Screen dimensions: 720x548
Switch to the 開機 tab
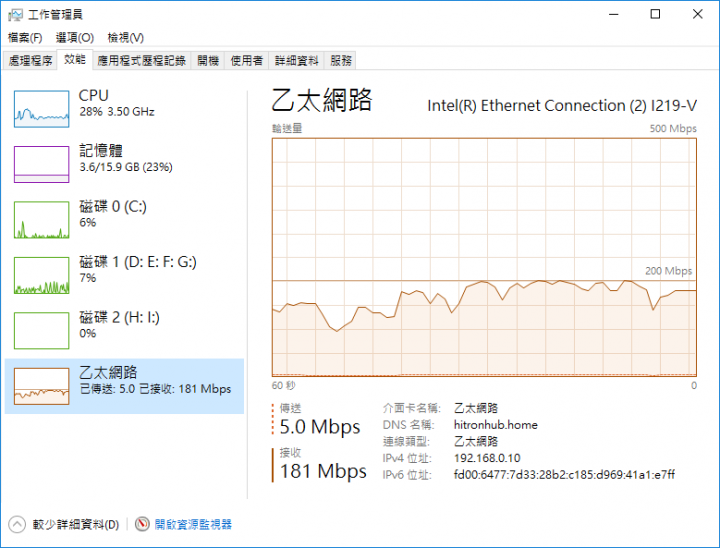pos(208,61)
